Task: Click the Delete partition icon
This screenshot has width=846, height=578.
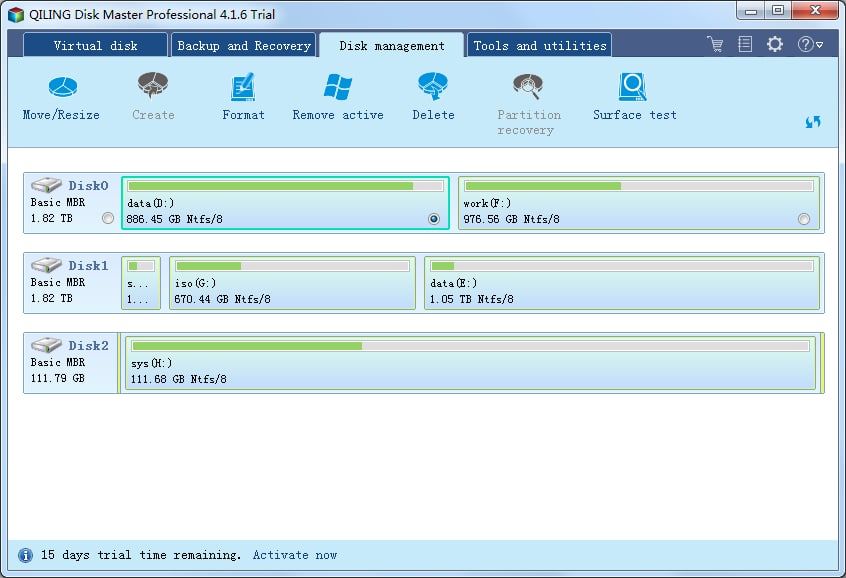Action: (433, 86)
